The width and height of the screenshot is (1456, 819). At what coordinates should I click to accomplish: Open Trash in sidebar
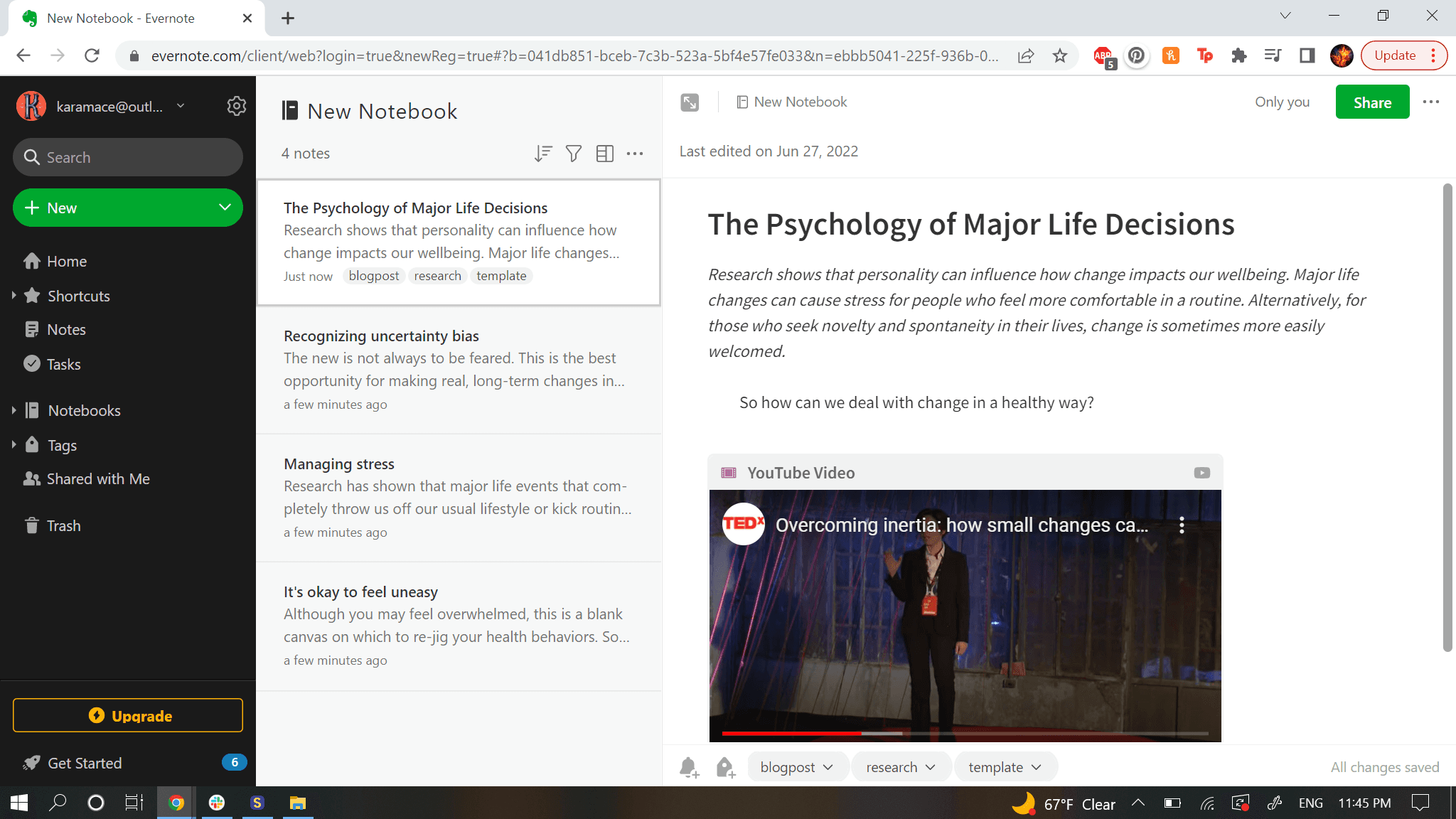point(63,525)
